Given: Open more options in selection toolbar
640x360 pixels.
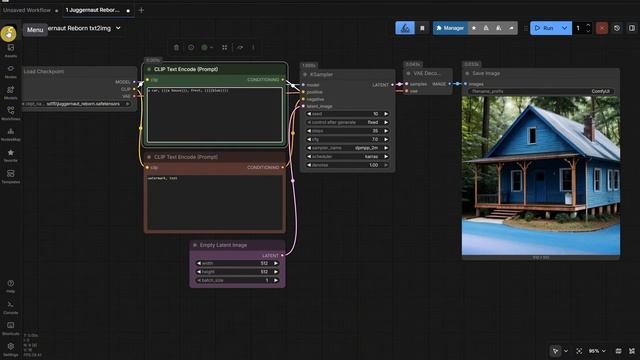Looking at the screenshot, I should (x=253, y=47).
